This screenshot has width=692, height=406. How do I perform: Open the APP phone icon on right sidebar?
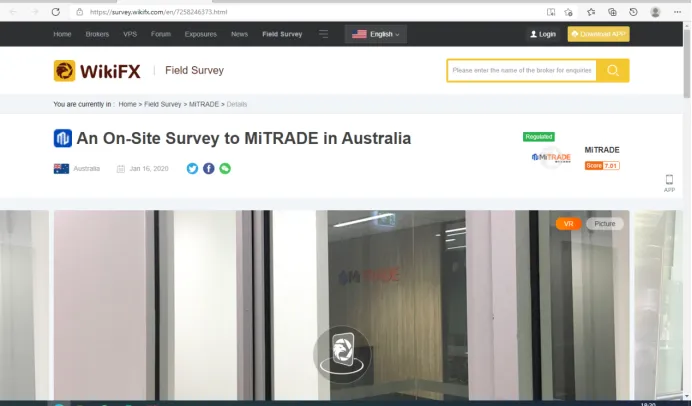click(669, 183)
